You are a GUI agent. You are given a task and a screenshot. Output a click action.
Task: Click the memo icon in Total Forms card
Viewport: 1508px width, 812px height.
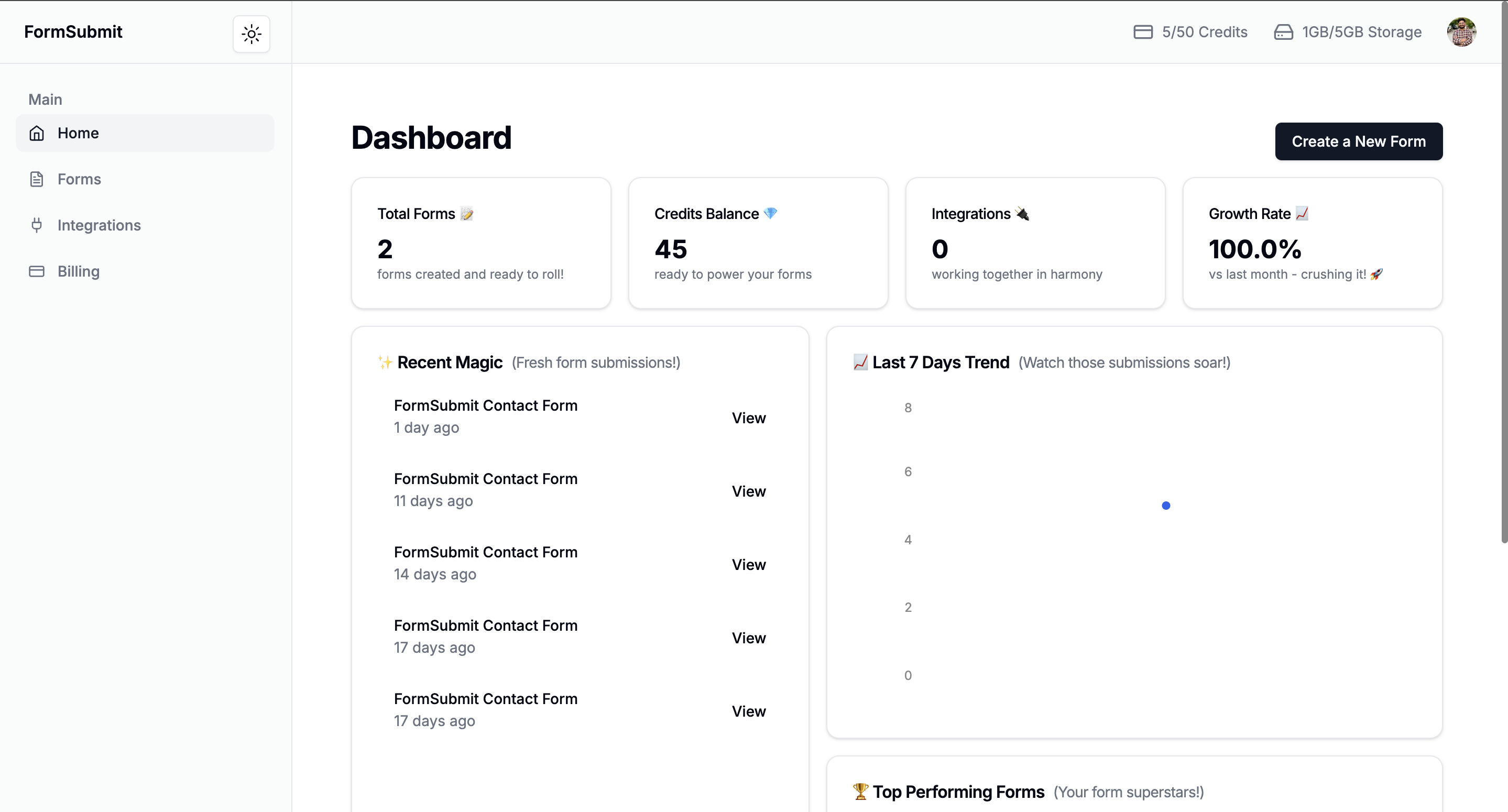coord(465,213)
